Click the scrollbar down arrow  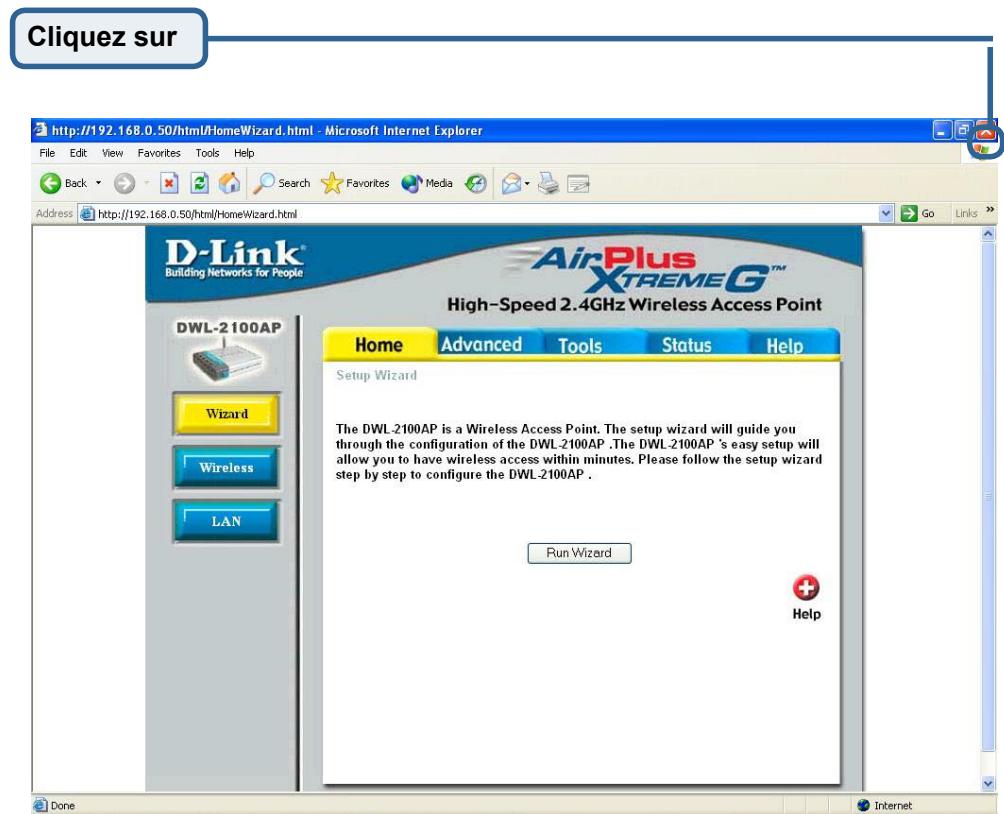tap(988, 783)
